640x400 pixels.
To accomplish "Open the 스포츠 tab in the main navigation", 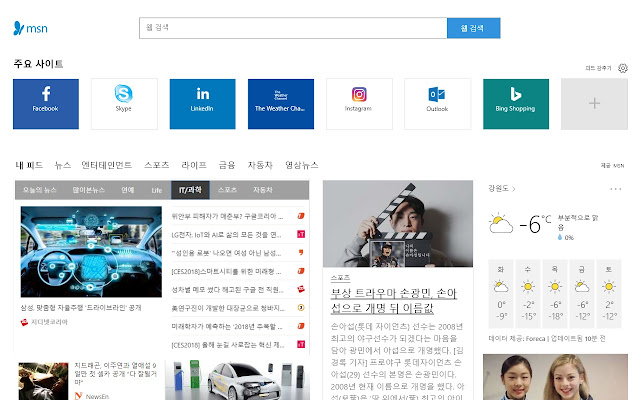I will click(x=157, y=165).
